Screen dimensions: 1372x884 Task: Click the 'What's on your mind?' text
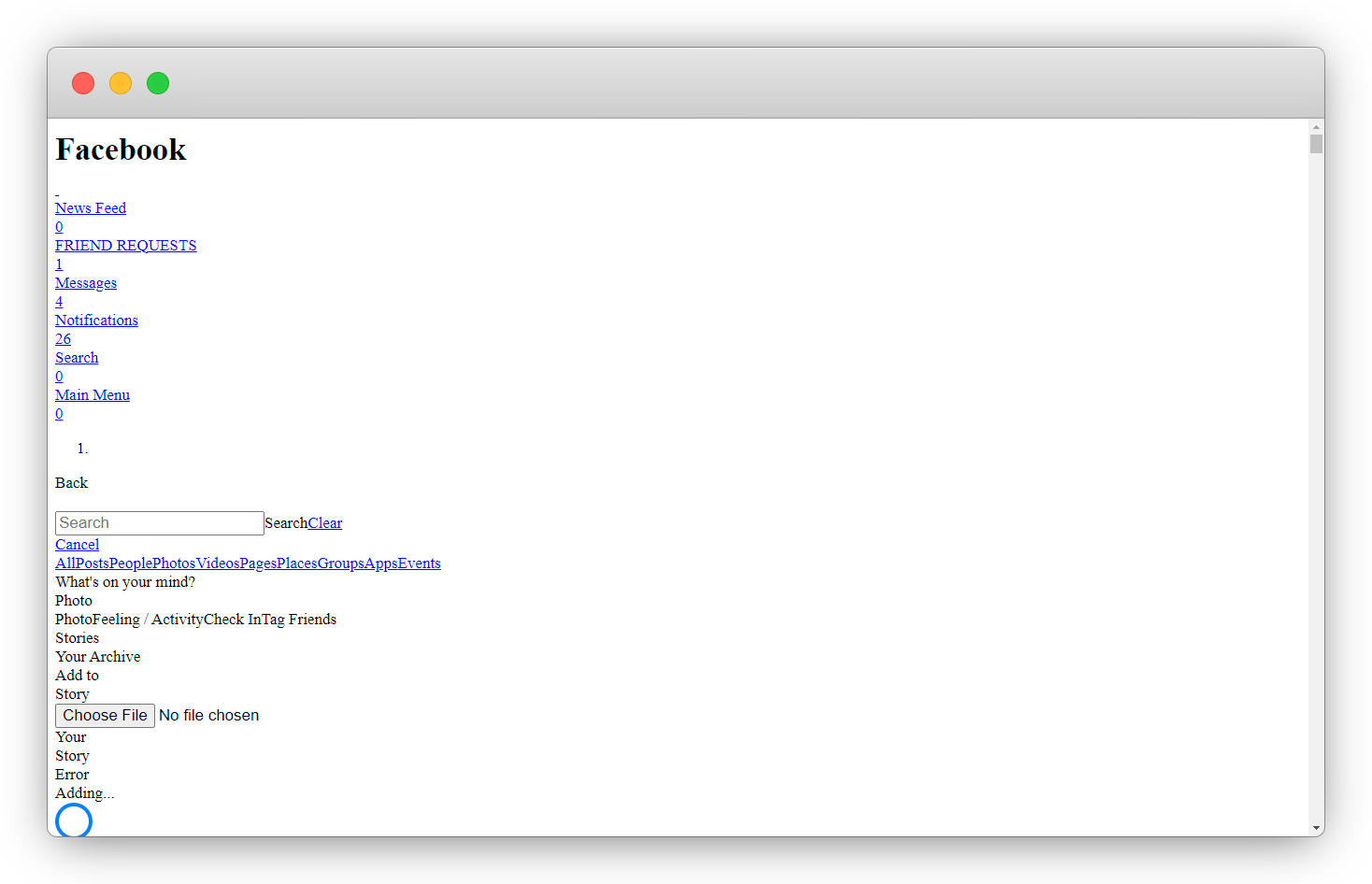(125, 582)
